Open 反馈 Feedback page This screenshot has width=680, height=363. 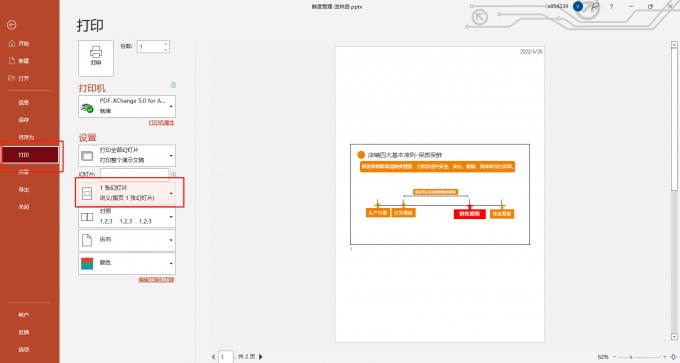[24, 332]
